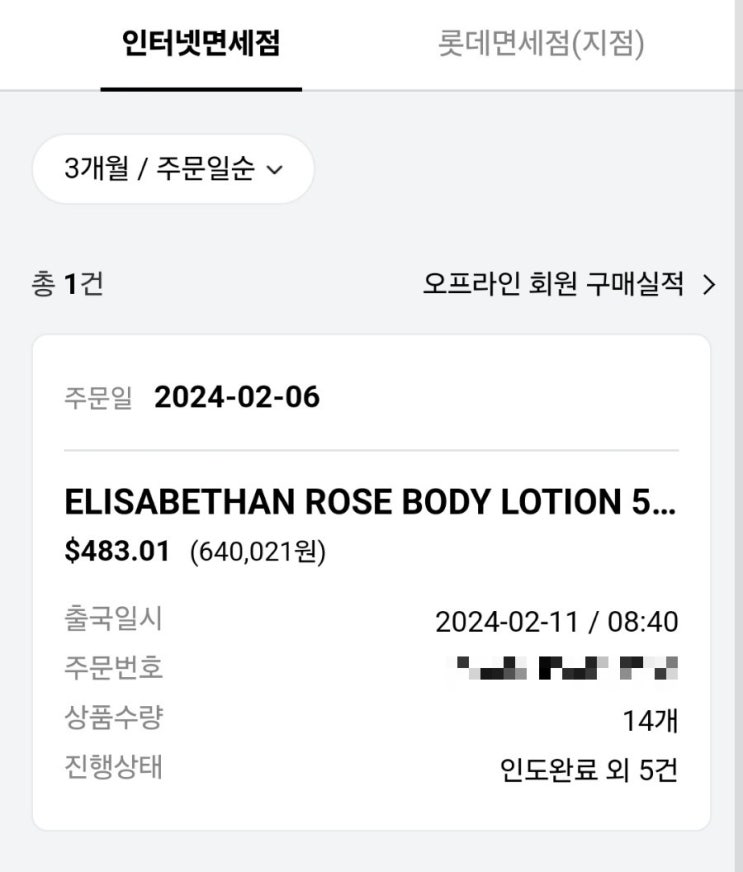Click the 주문일 label
This screenshot has width=743, height=872.
coord(97,398)
